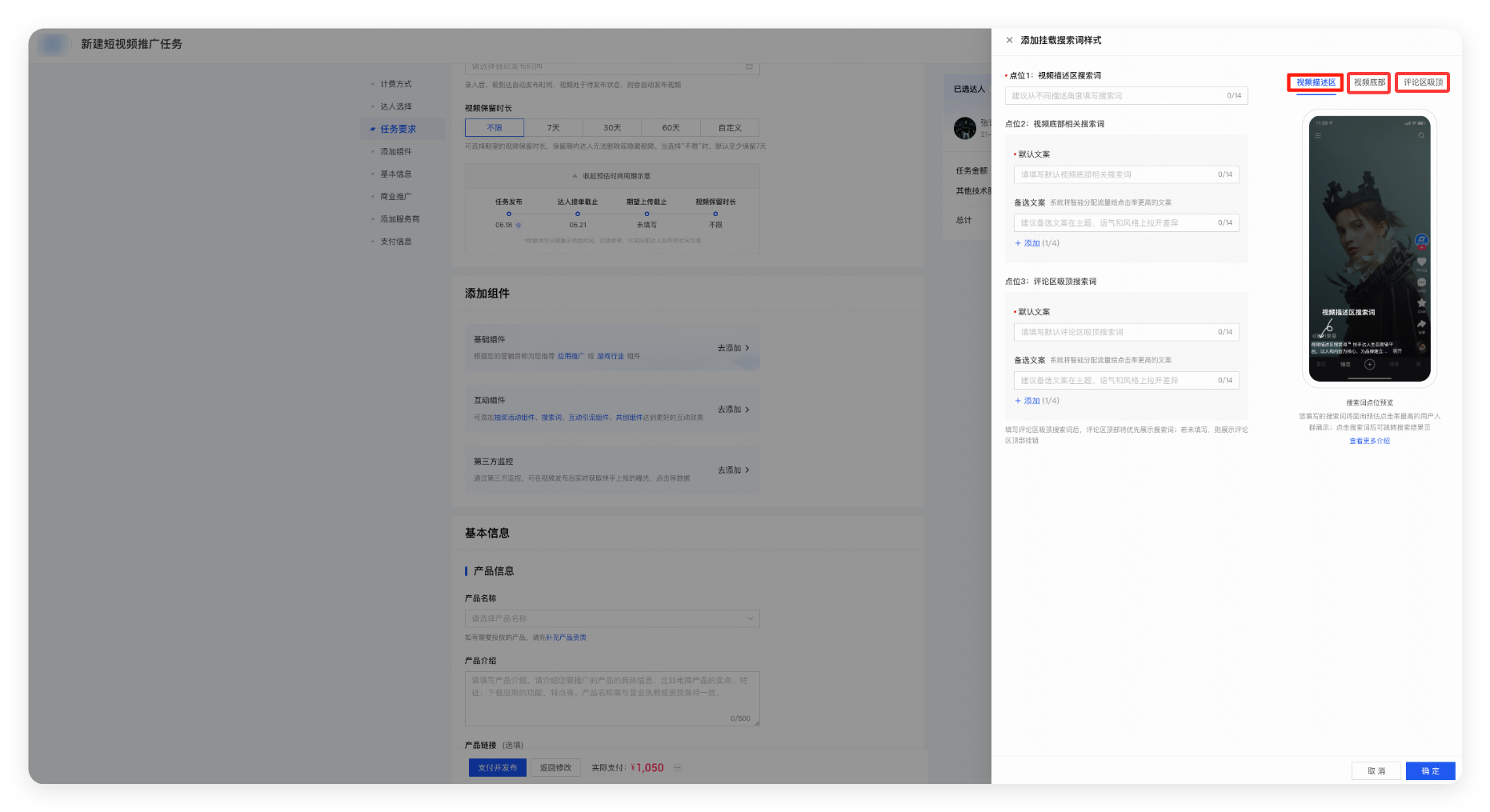
Task: Click the hamburger menu icon in phone preview
Action: (x=1318, y=135)
